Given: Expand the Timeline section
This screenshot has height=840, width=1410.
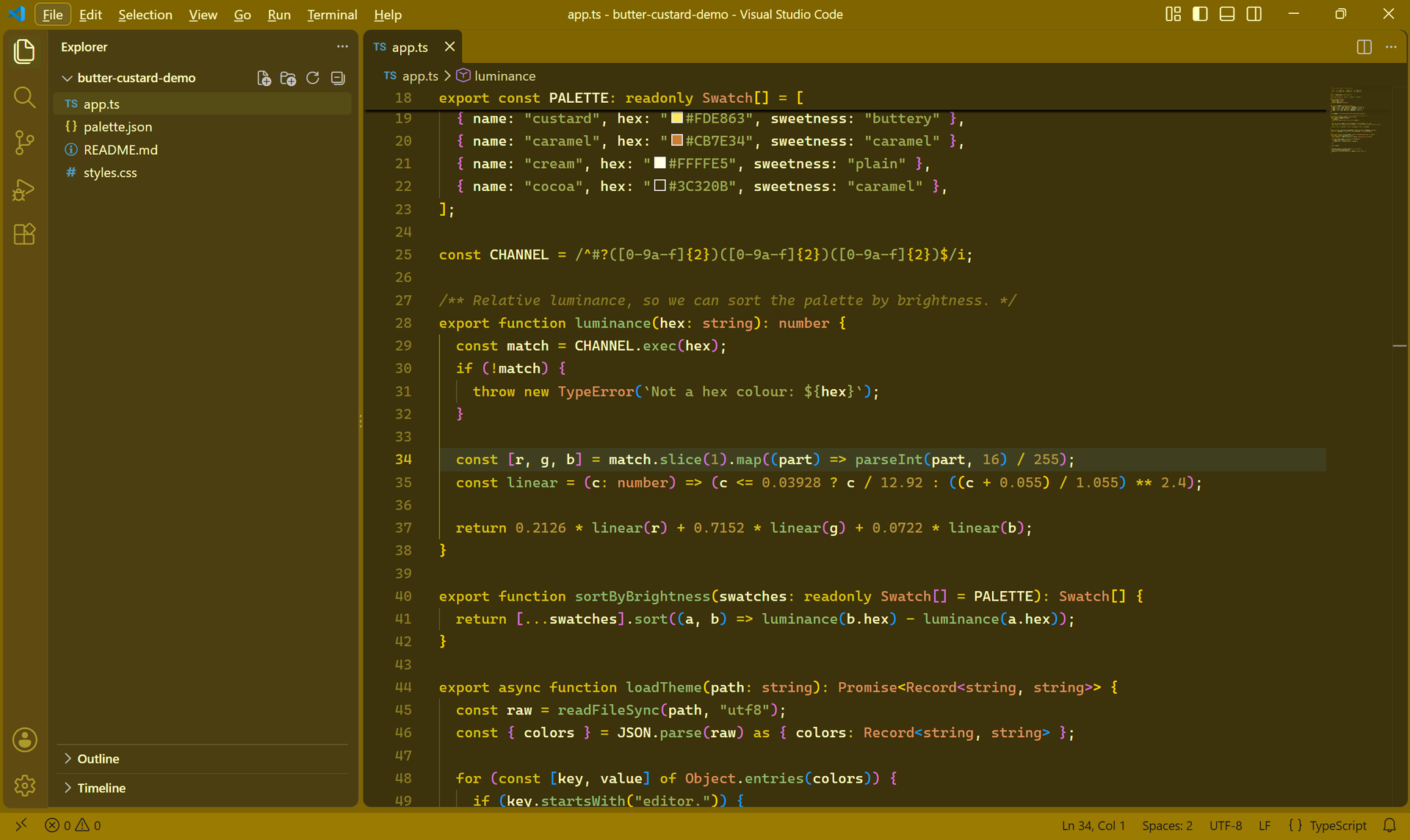Looking at the screenshot, I should click(202, 788).
